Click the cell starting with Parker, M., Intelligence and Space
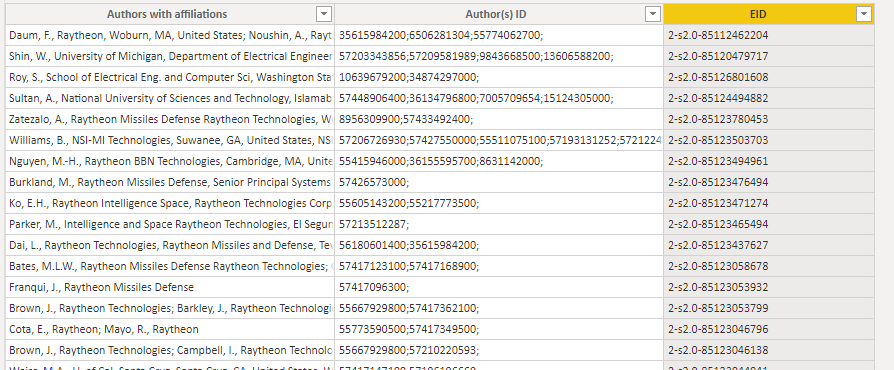Screen dimensions: 894x370 [170, 225]
